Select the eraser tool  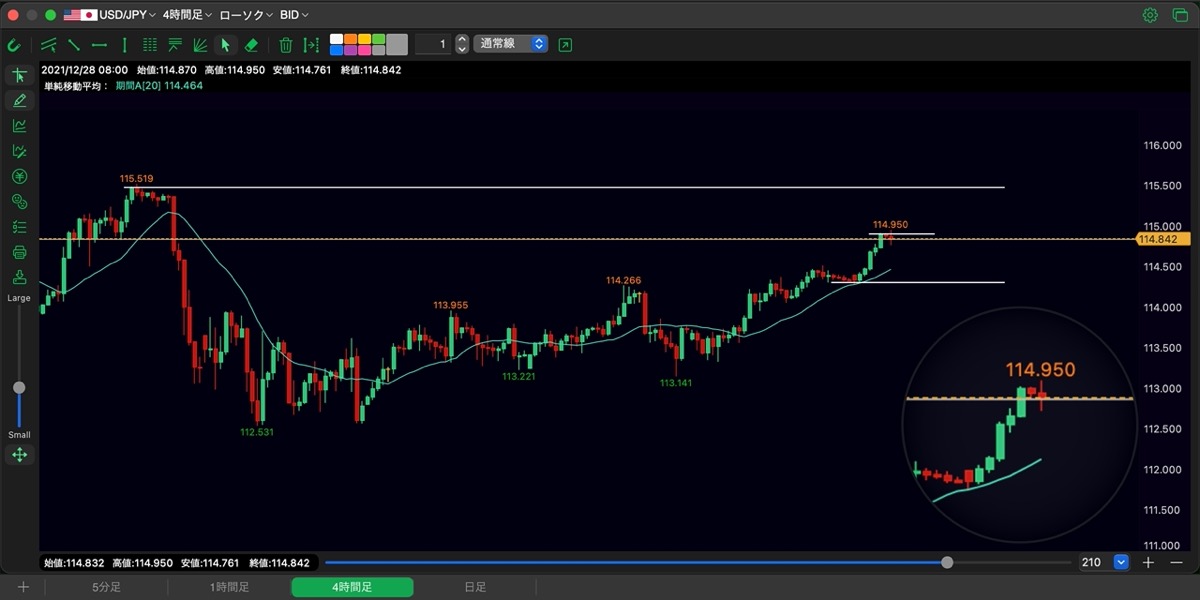tap(251, 45)
